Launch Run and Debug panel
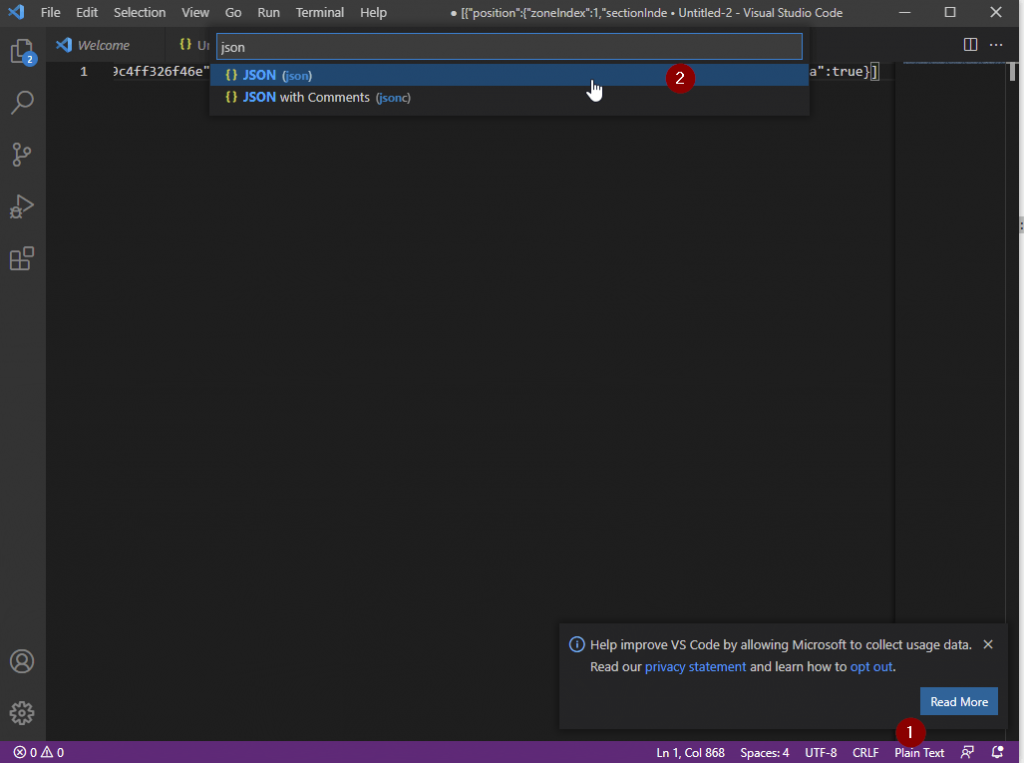 coord(22,206)
